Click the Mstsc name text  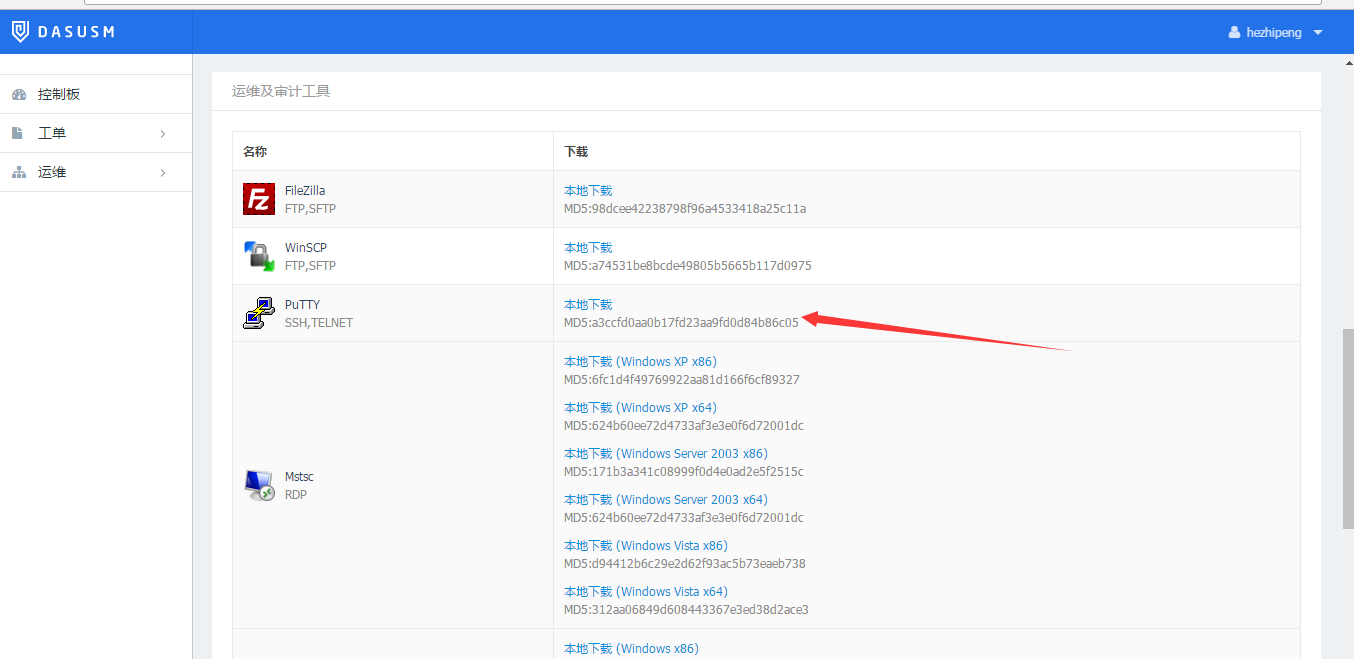(x=299, y=476)
